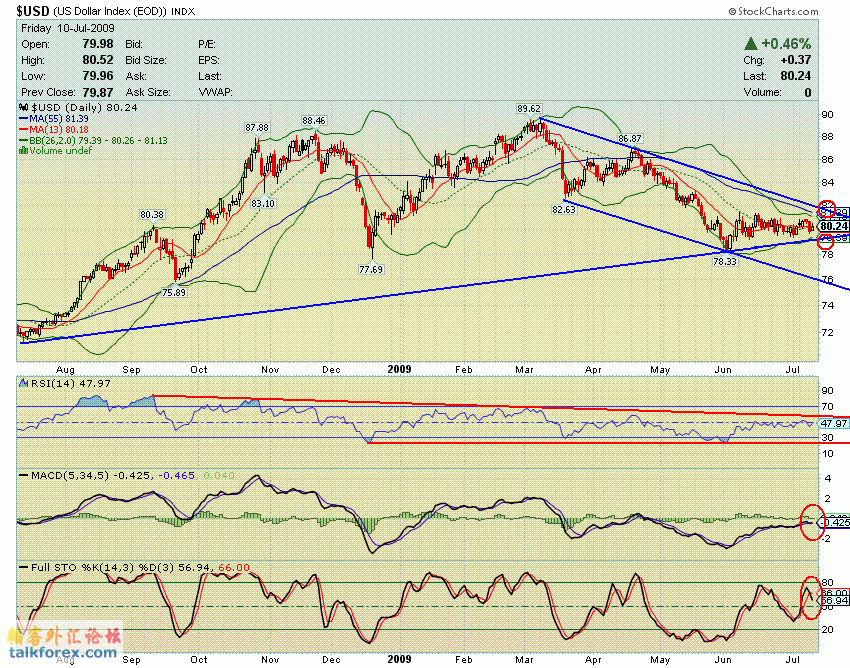Click the 'EPS:' label
The height and width of the screenshot is (668, 850).
coord(209,60)
